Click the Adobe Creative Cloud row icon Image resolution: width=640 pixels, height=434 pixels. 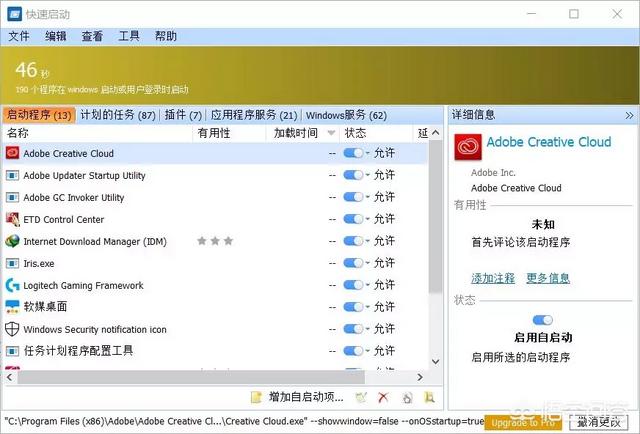pyautogui.click(x=12, y=153)
